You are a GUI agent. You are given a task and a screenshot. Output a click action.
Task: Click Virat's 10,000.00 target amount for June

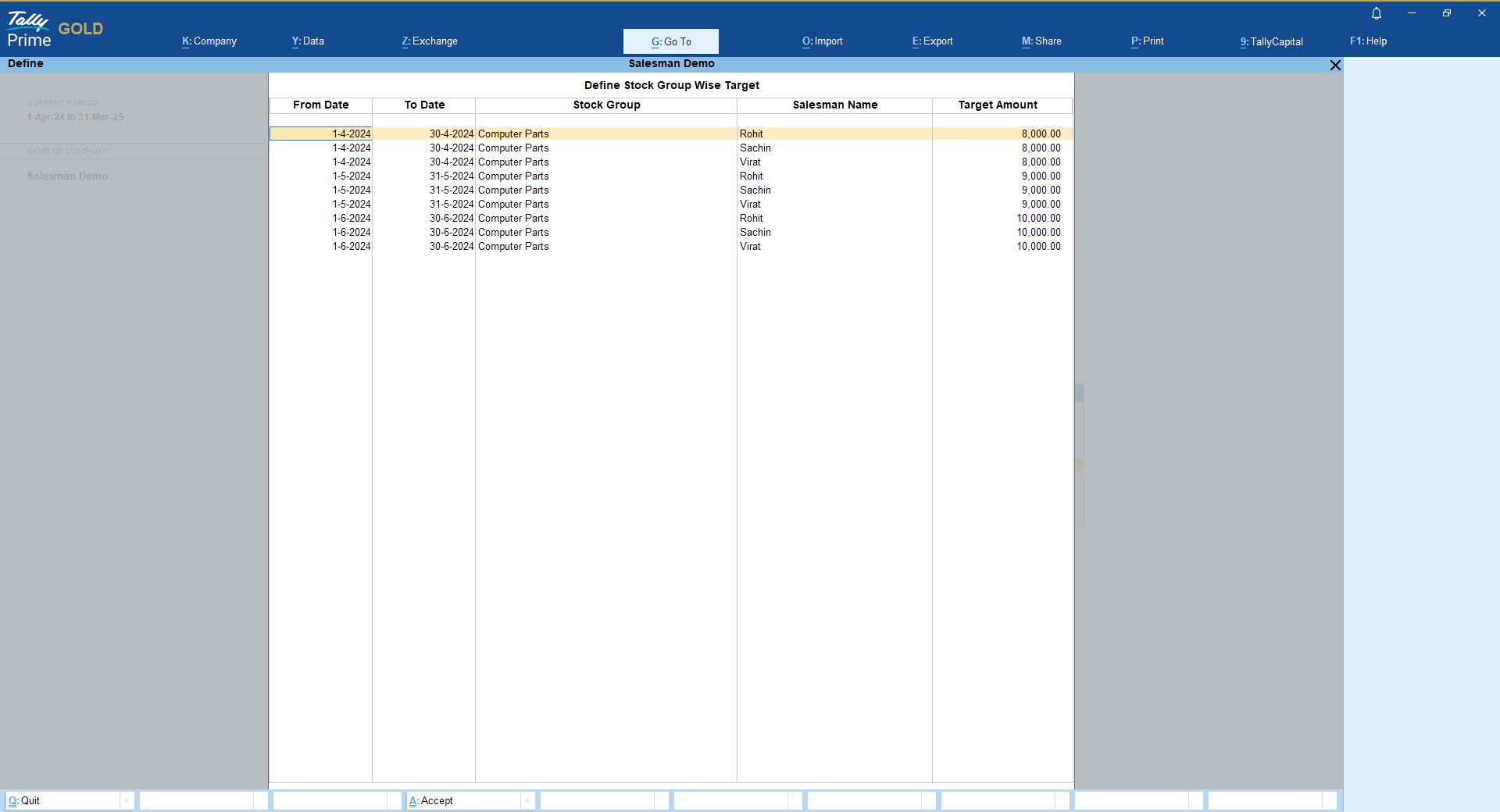pos(1038,247)
